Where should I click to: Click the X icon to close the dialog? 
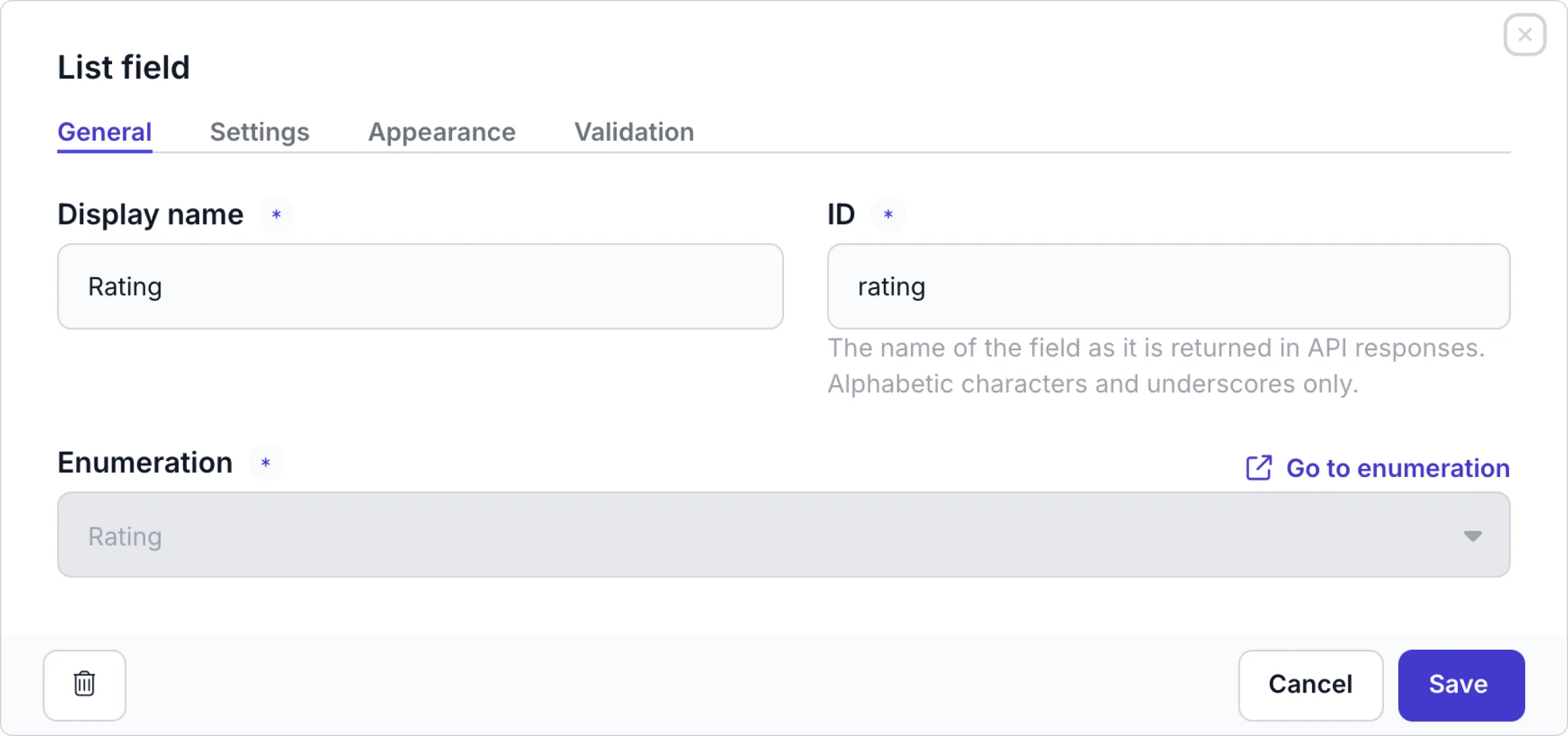(1525, 35)
